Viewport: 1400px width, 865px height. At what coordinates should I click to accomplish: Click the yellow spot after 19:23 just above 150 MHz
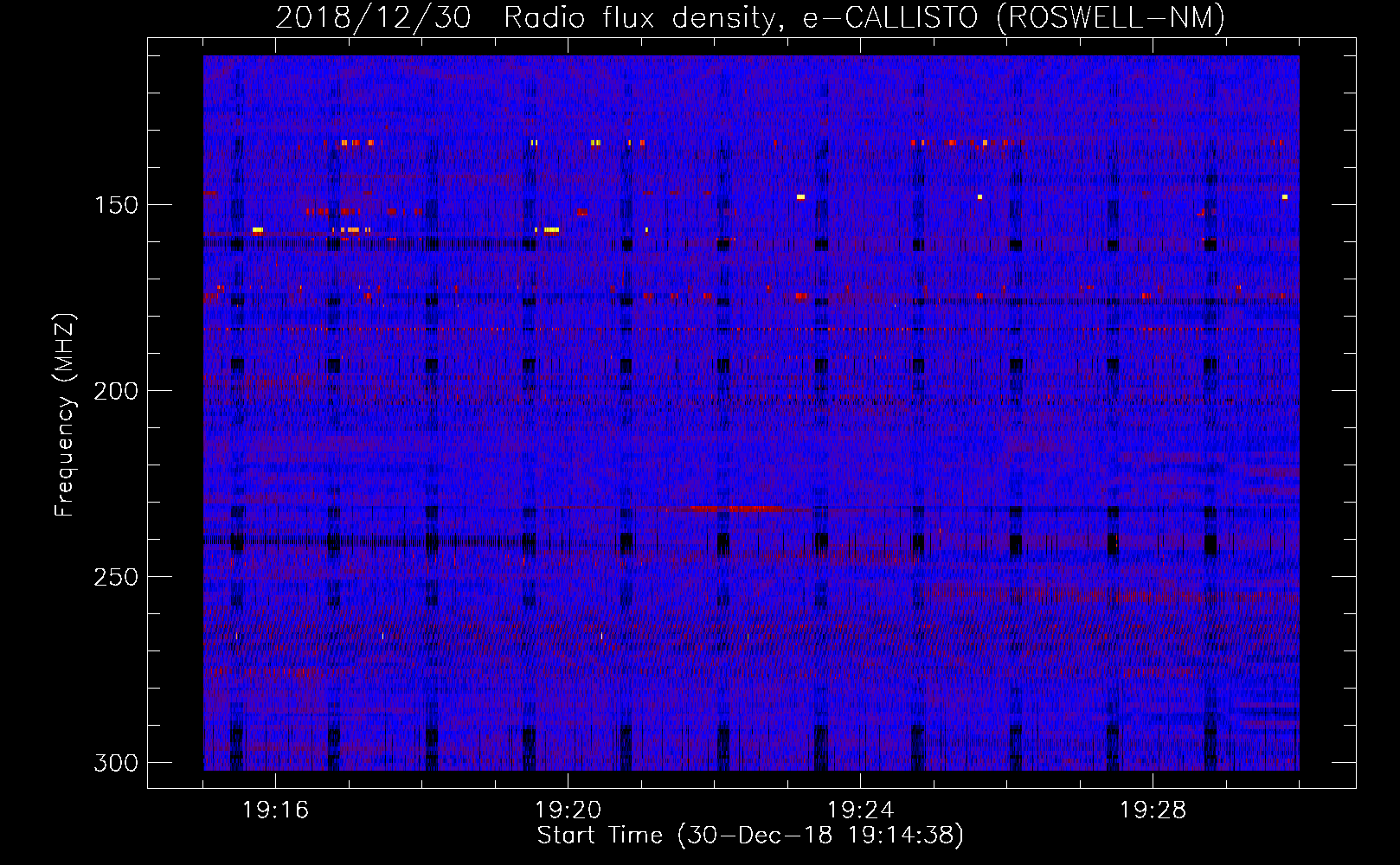[800, 197]
